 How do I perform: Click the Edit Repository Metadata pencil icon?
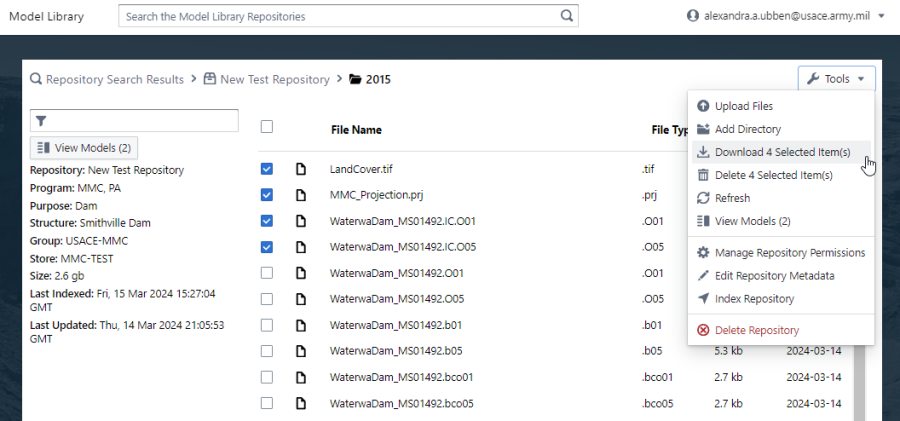click(703, 276)
